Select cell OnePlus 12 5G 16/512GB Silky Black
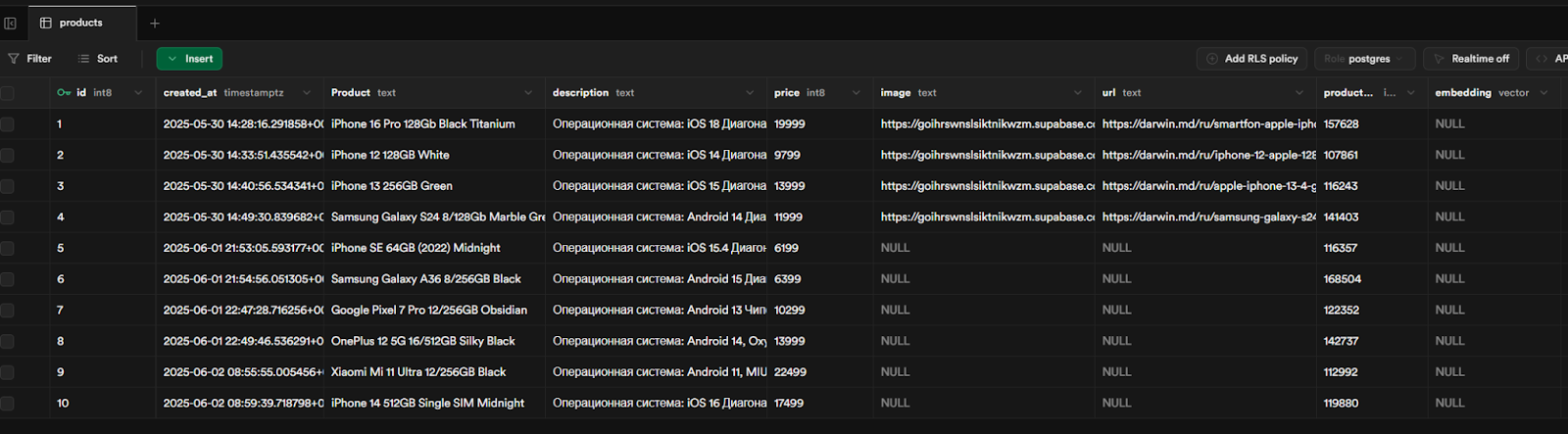Image resolution: width=1568 pixels, height=434 pixels. pyautogui.click(x=435, y=341)
